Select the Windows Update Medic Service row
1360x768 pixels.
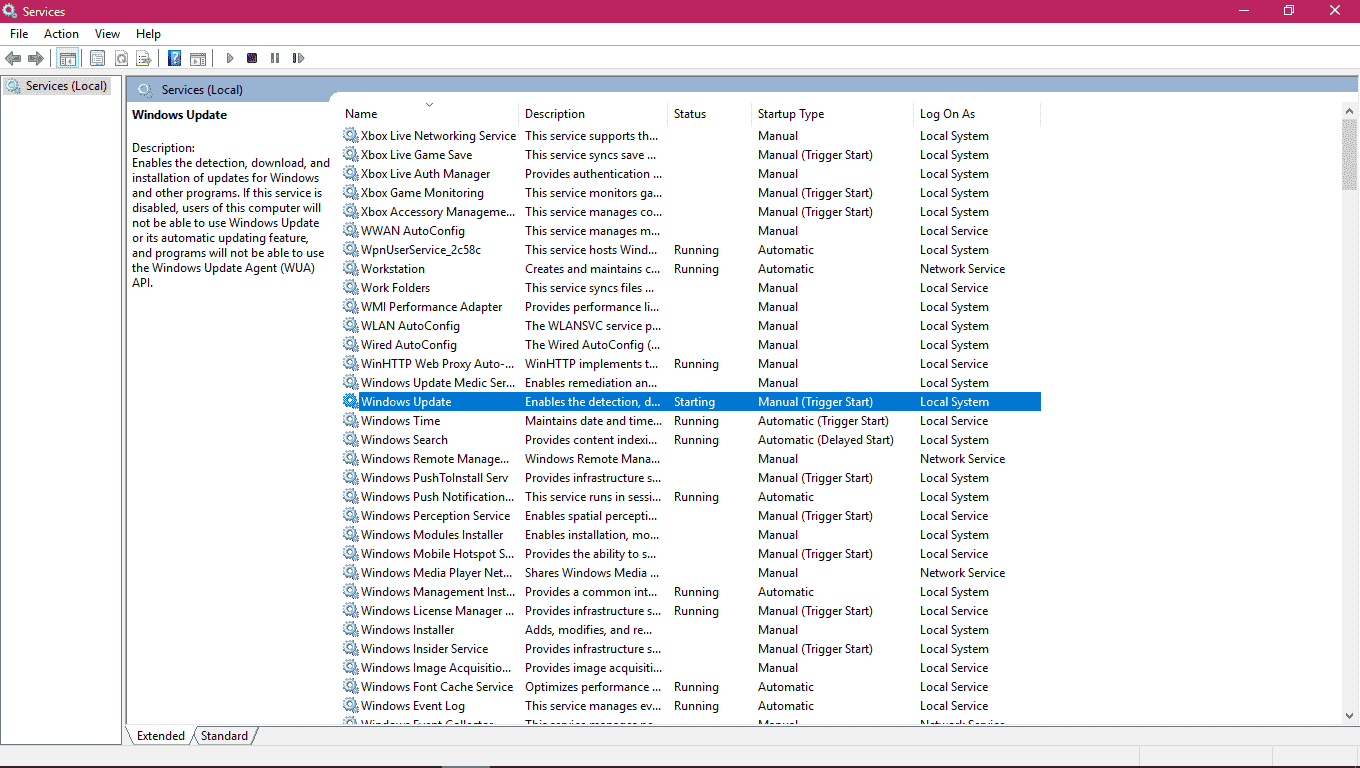click(x=691, y=383)
